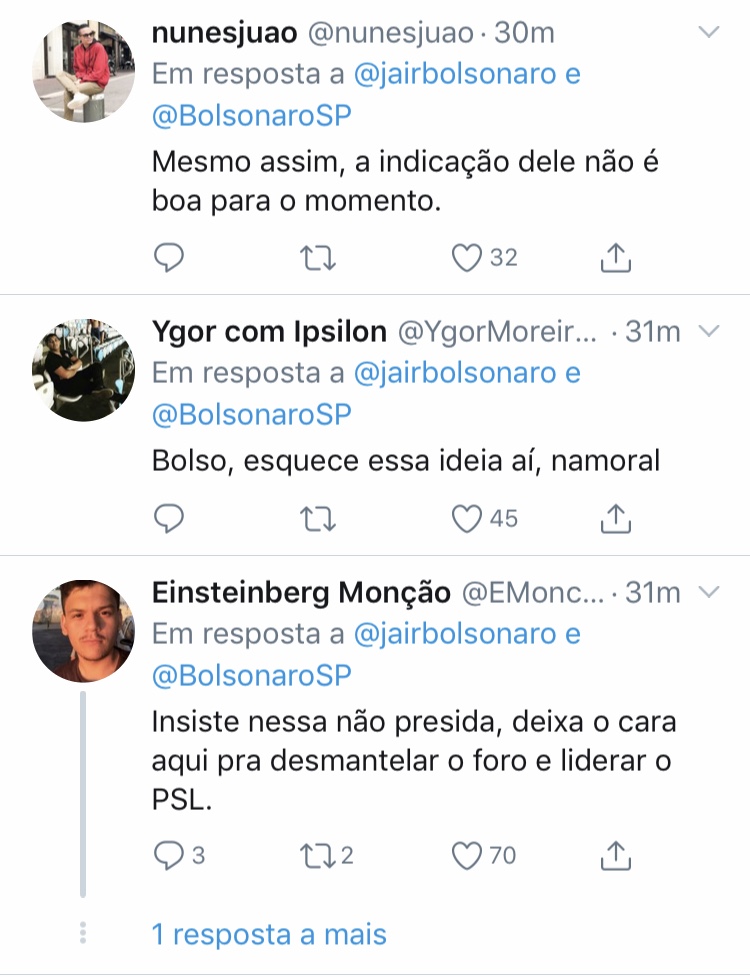Open replies on Einsteinberg Monção's tweet

pos(169,856)
